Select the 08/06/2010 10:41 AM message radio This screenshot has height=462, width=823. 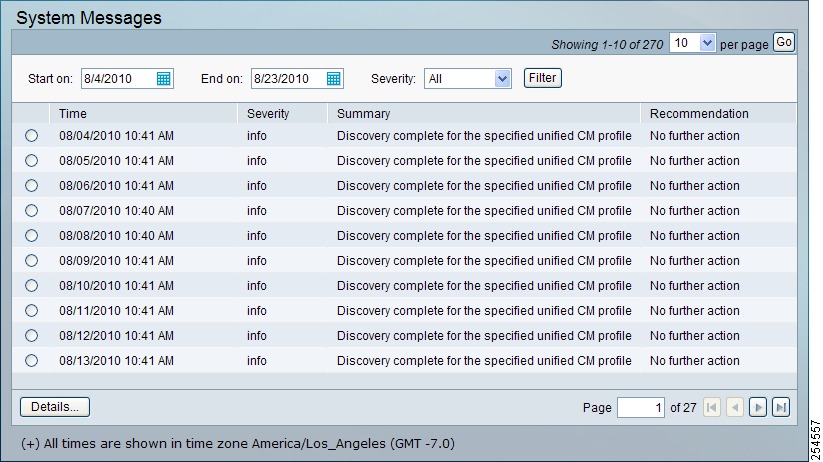tap(31, 186)
